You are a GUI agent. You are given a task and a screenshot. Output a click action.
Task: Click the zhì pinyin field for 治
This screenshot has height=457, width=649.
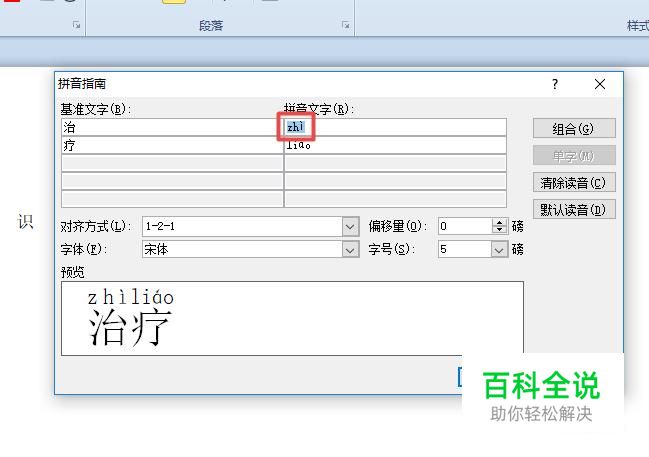(x=395, y=127)
